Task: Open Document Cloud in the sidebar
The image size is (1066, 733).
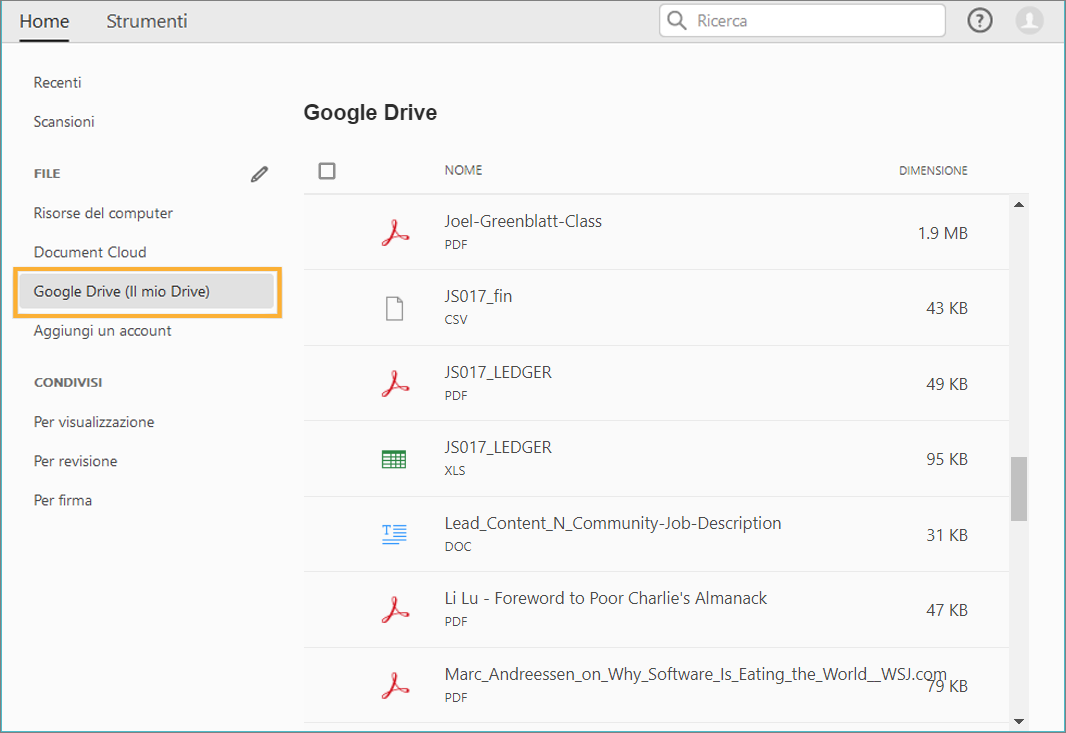Action: [90, 253]
